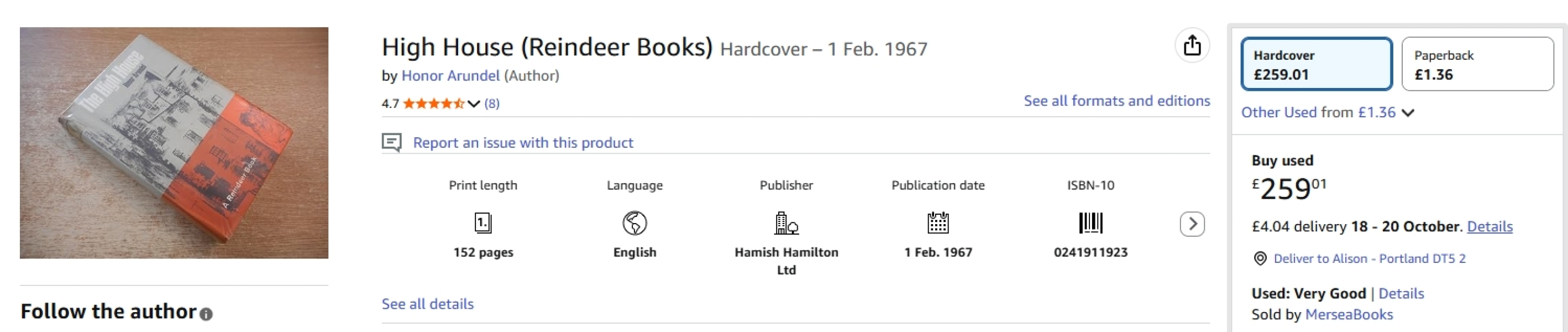Open Honor Arundel author page

point(450,76)
